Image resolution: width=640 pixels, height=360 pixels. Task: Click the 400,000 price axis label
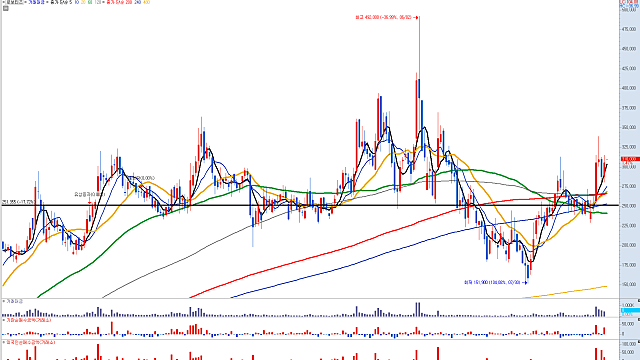point(629,88)
